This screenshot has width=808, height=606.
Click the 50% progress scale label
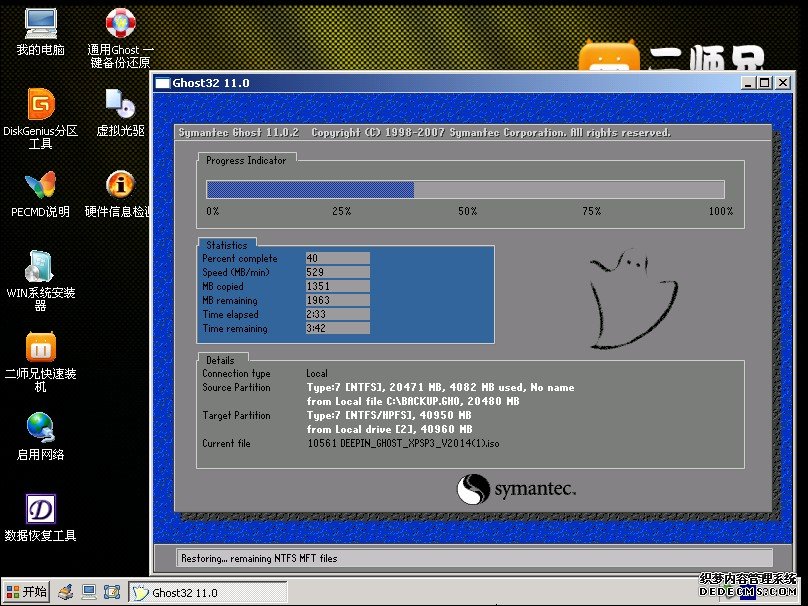point(467,211)
